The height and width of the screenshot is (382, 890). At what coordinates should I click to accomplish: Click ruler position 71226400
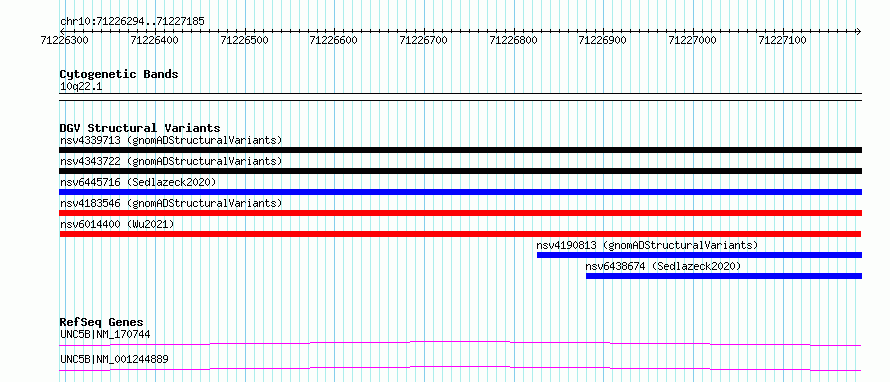coord(154,40)
